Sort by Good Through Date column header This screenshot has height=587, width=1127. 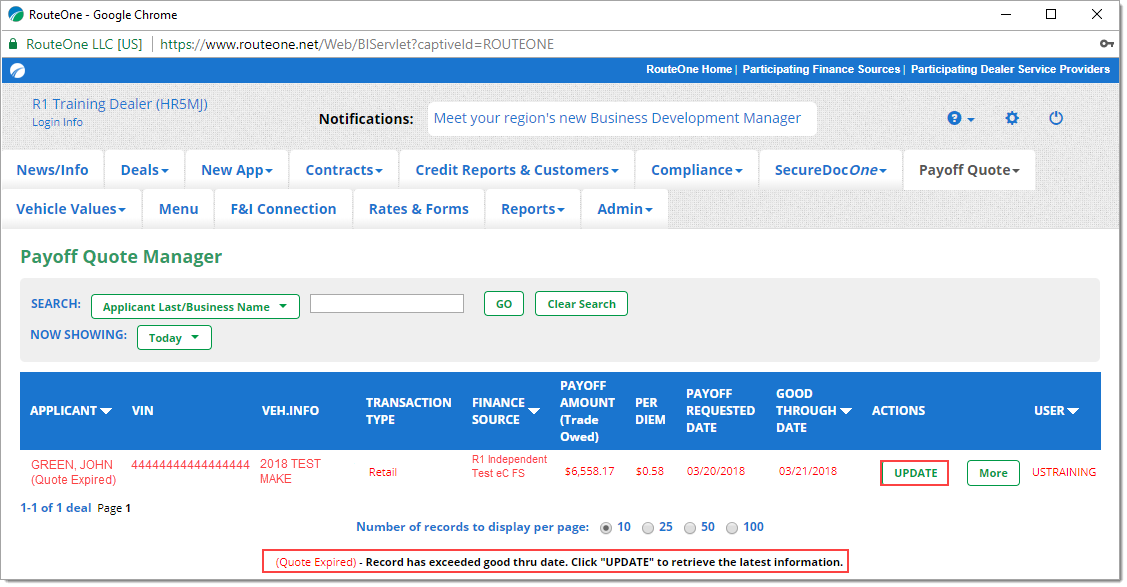coord(814,411)
